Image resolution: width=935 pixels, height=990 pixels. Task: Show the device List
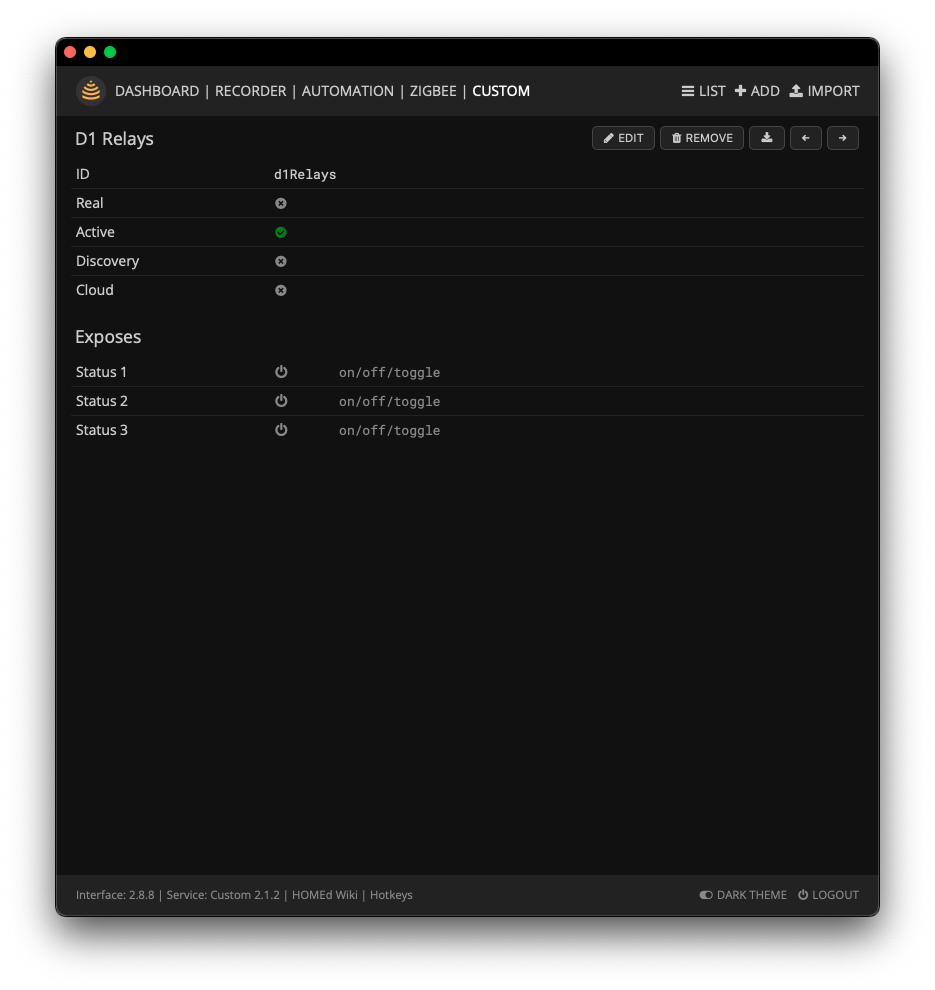click(x=703, y=91)
